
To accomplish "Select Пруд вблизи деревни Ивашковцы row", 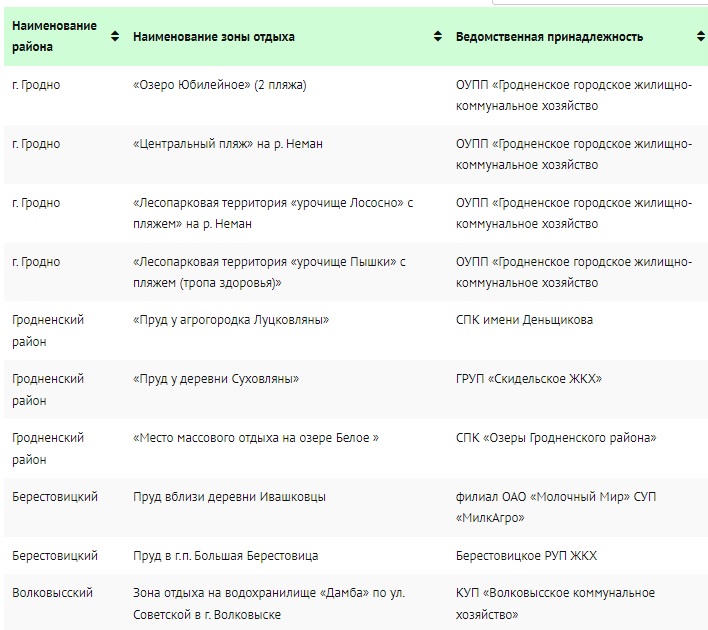I will [x=354, y=508].
